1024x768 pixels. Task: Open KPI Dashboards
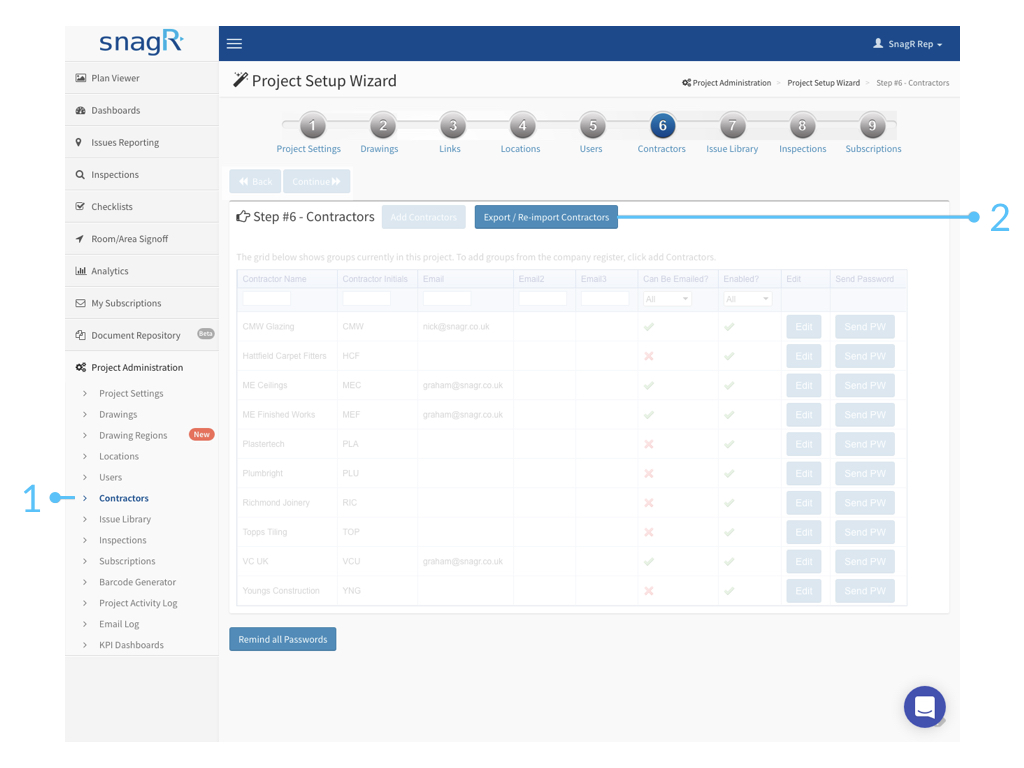[131, 645]
